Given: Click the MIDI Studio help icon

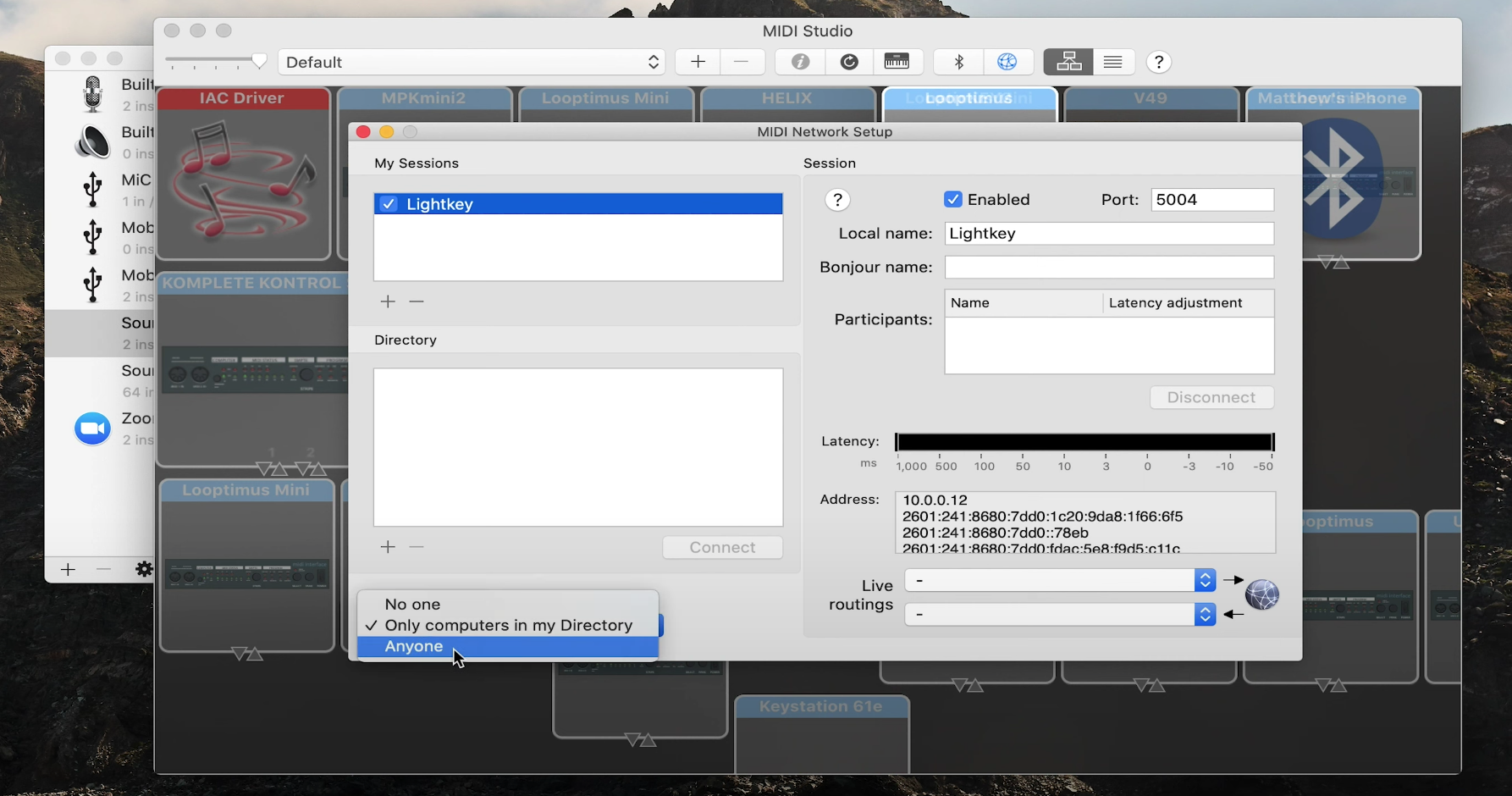Looking at the screenshot, I should click(x=1158, y=62).
